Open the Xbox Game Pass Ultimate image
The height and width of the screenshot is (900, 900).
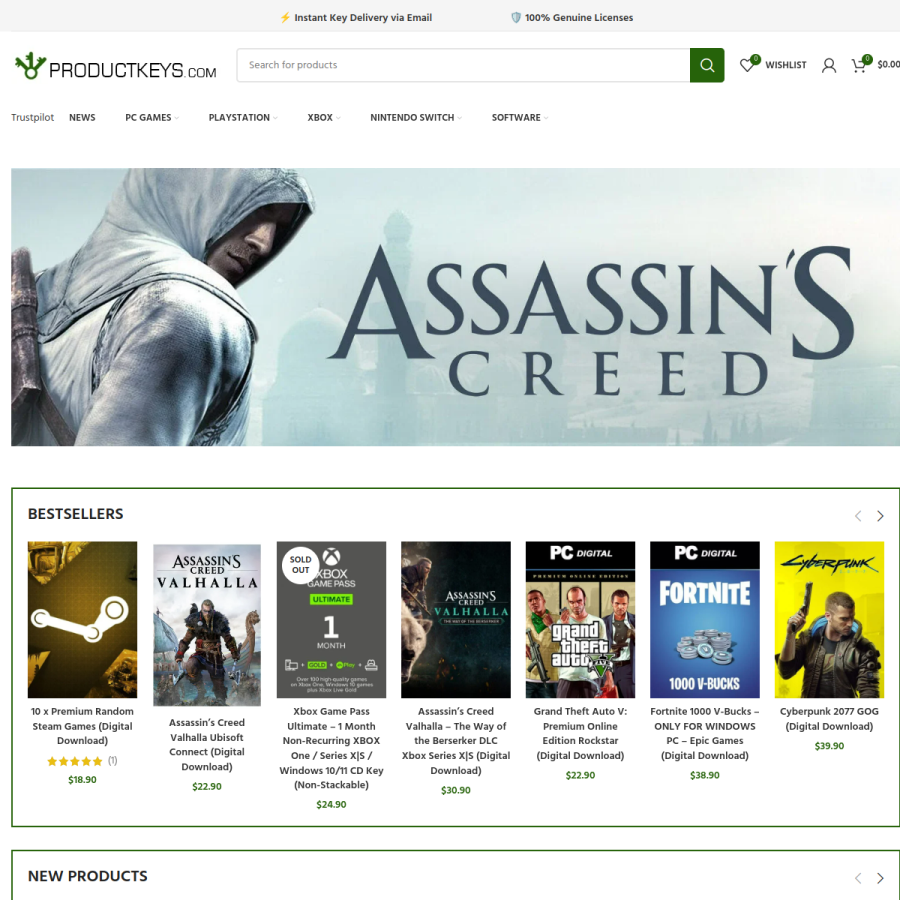click(x=331, y=619)
